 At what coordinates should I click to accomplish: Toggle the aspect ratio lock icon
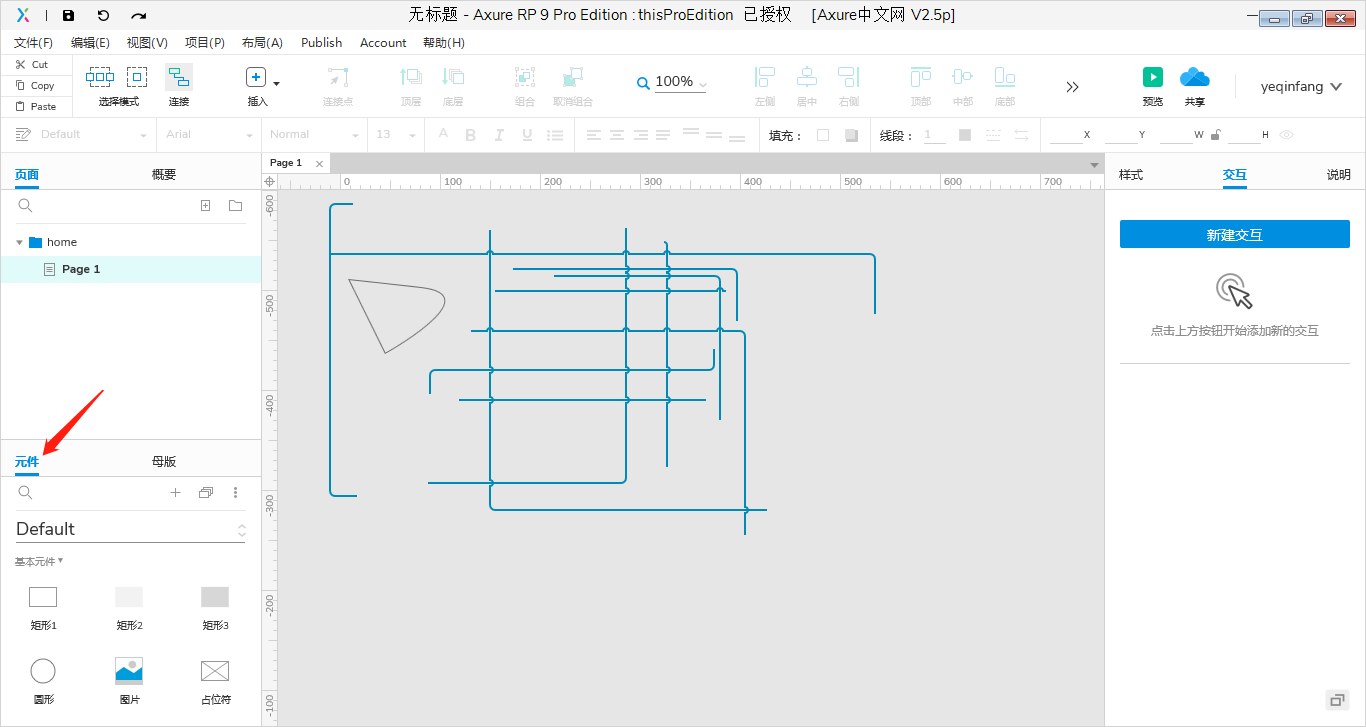coord(1215,135)
